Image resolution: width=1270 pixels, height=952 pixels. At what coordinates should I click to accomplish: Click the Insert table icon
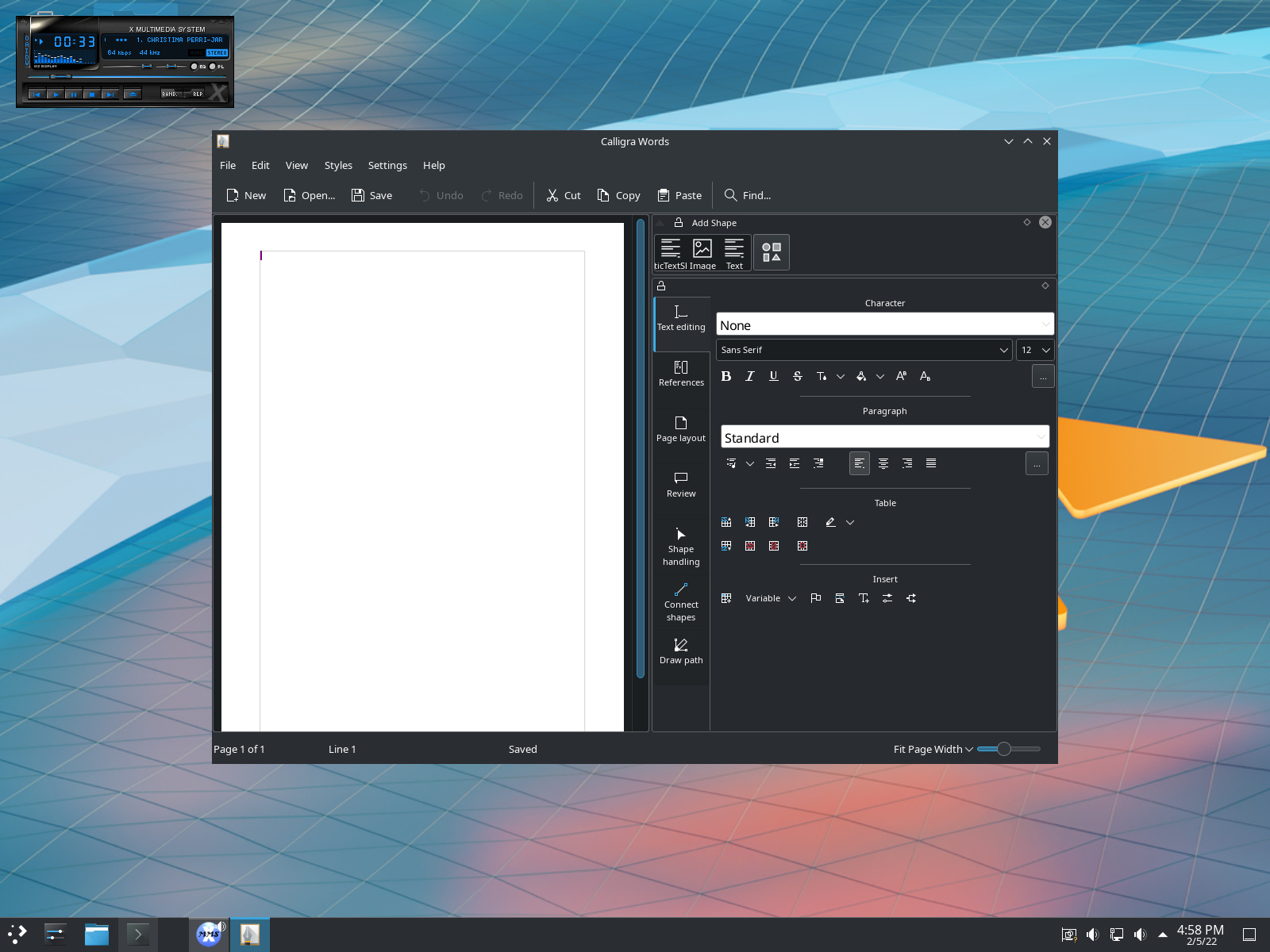(x=726, y=598)
